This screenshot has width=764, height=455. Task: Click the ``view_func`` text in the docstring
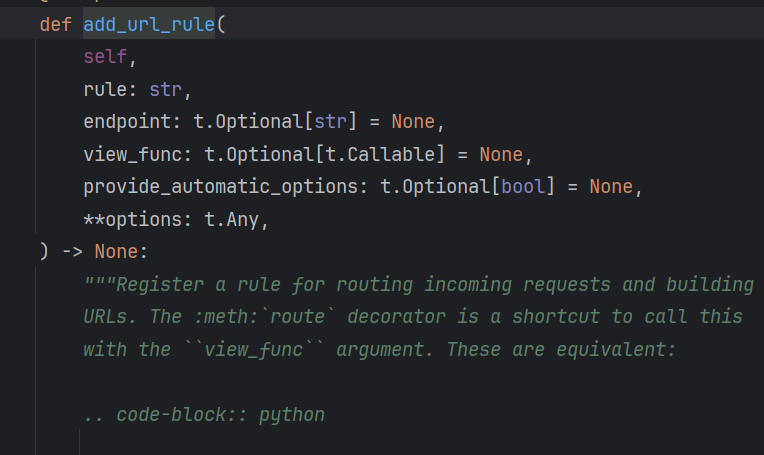[226, 350]
